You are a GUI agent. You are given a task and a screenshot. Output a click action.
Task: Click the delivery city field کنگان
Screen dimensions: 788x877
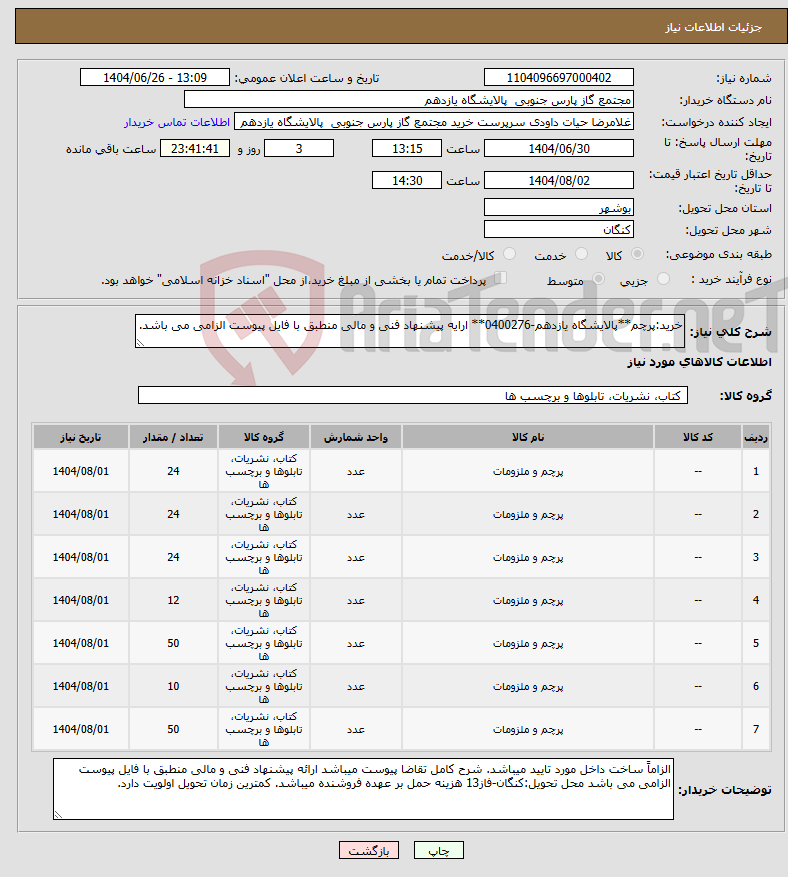pos(559,229)
